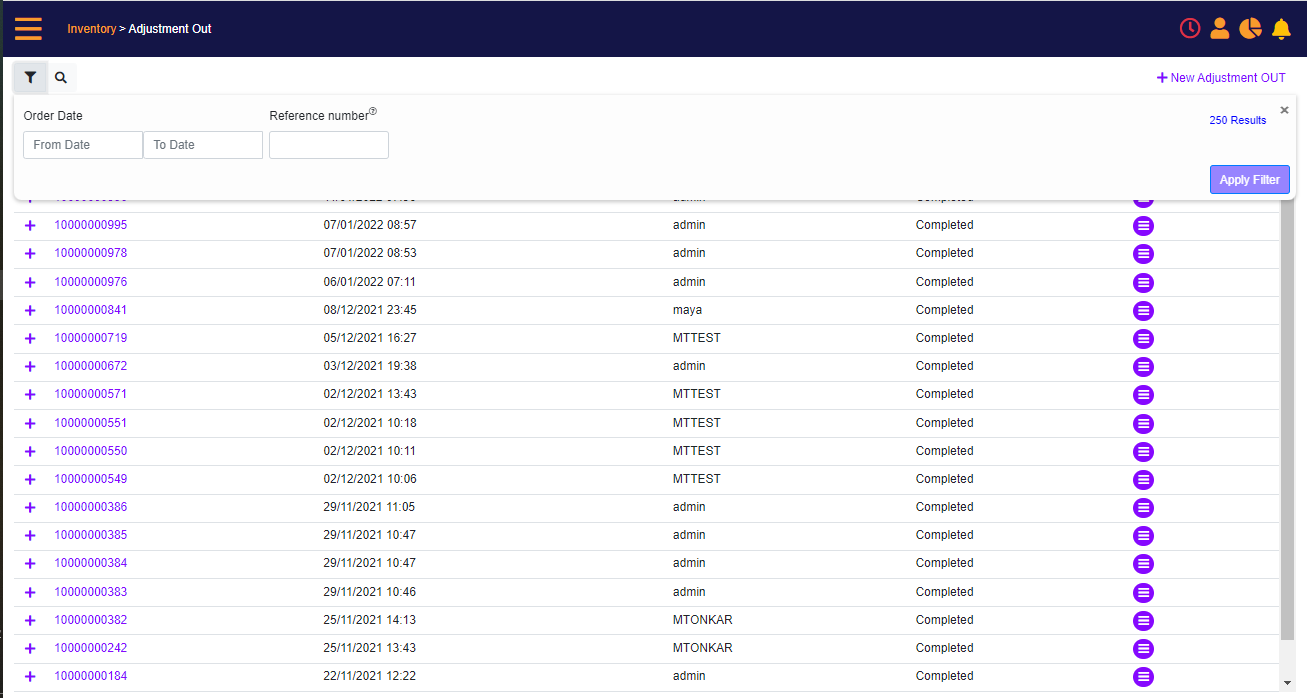Open actions menu for 10000000384
This screenshot has height=698, width=1307.
1144,564
